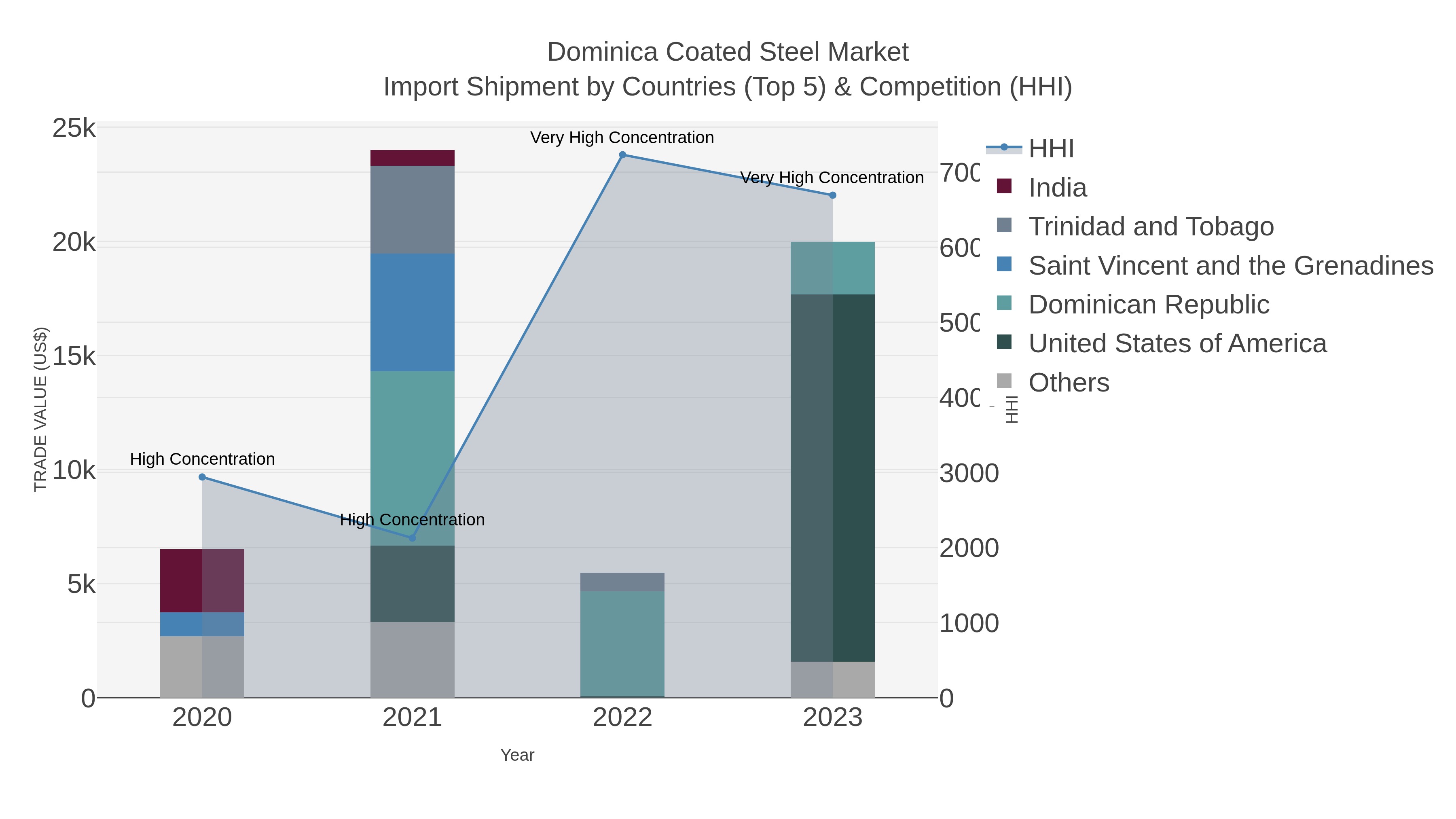Viewport: 1456px width, 819px height.
Task: Click the United States segment of the 2023 bar
Action: click(x=833, y=478)
